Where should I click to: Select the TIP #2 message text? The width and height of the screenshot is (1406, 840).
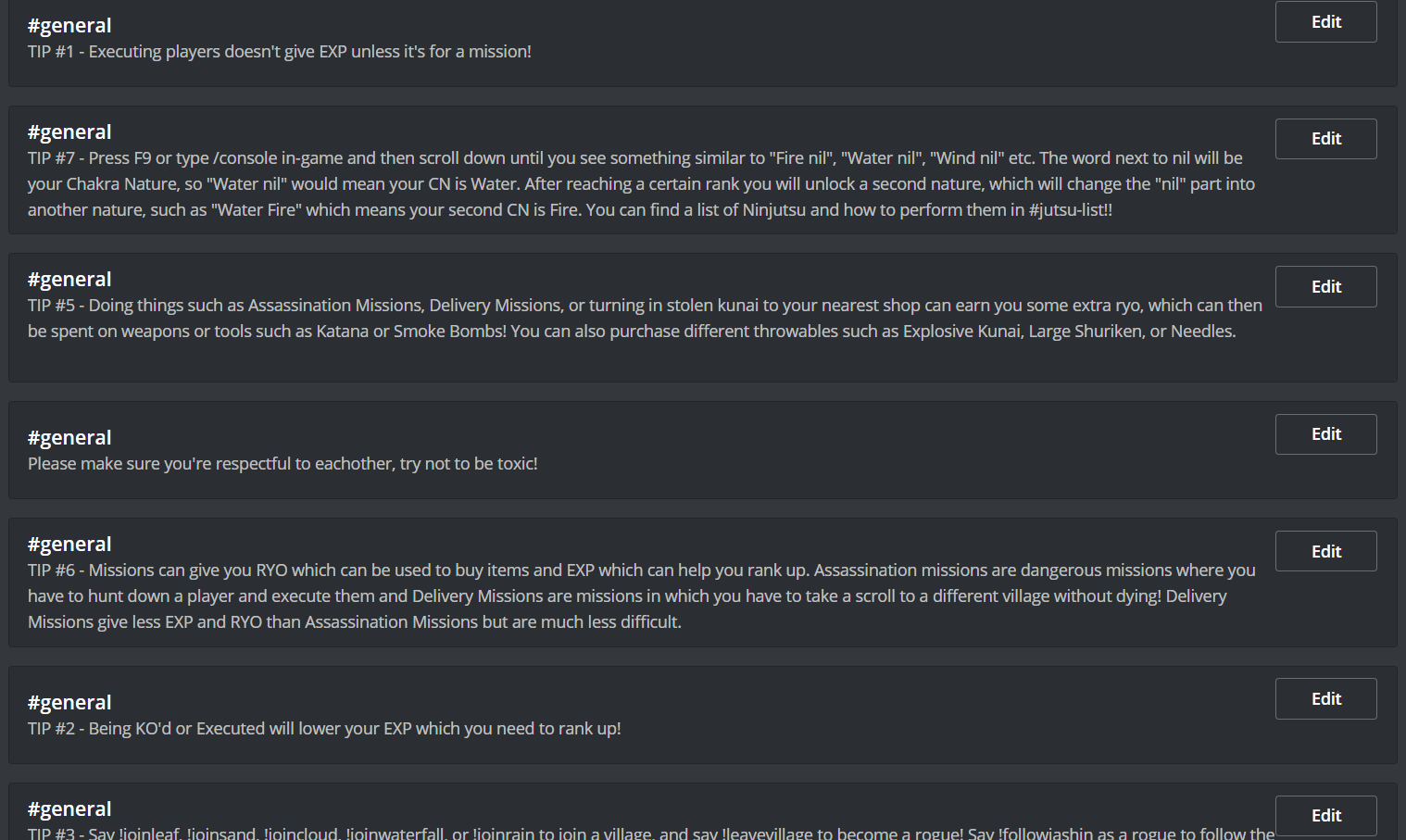click(x=324, y=729)
